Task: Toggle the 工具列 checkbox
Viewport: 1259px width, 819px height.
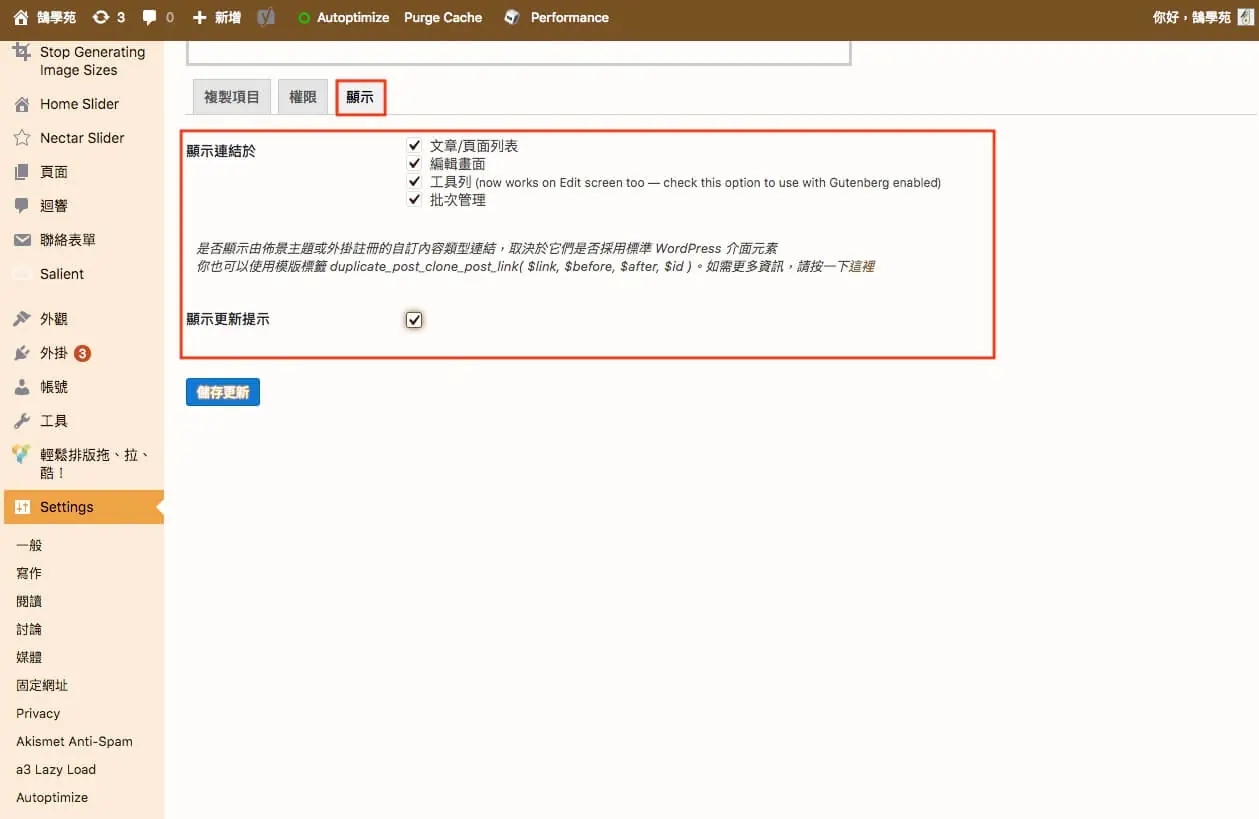Action: point(414,181)
